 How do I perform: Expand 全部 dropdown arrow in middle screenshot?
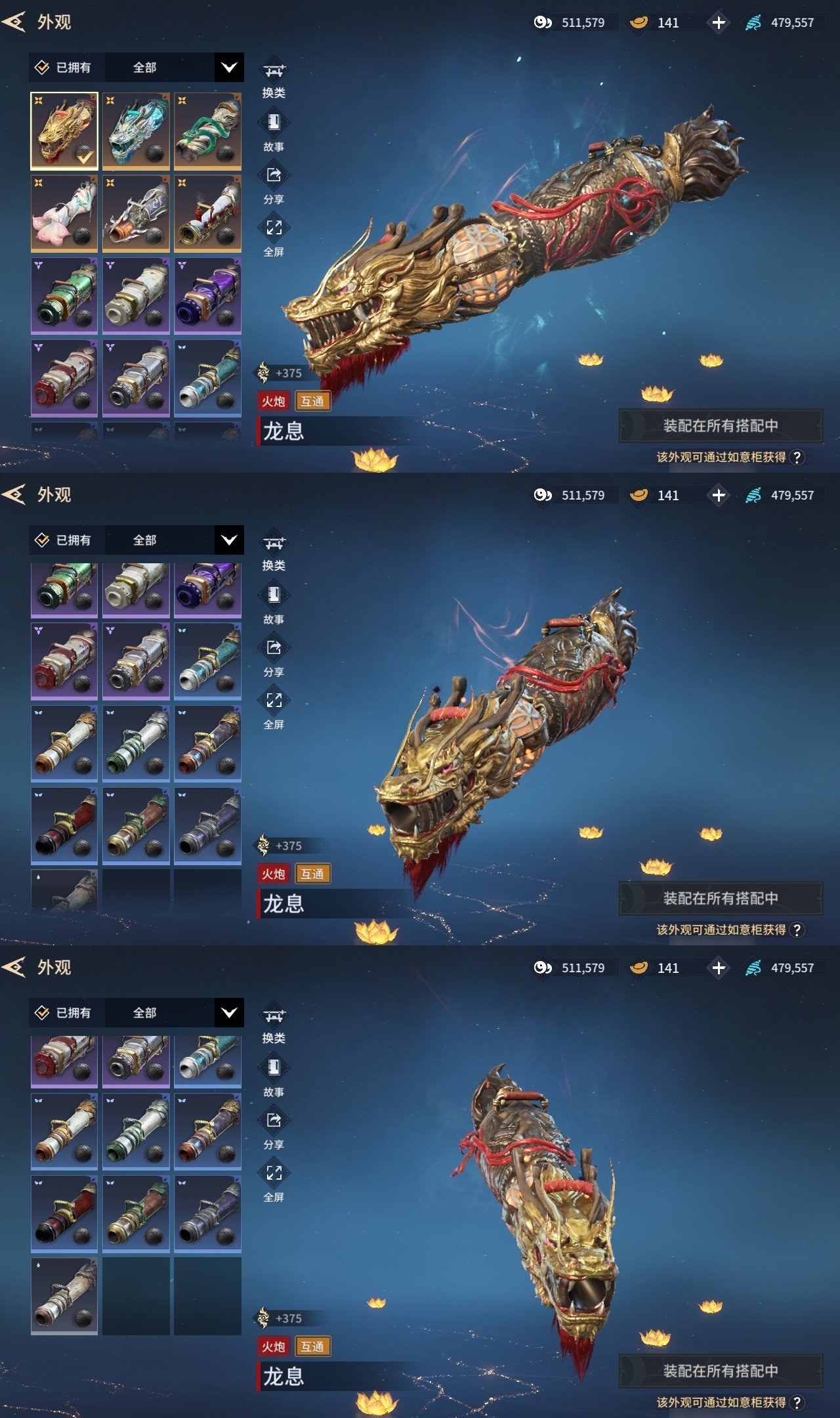[229, 540]
